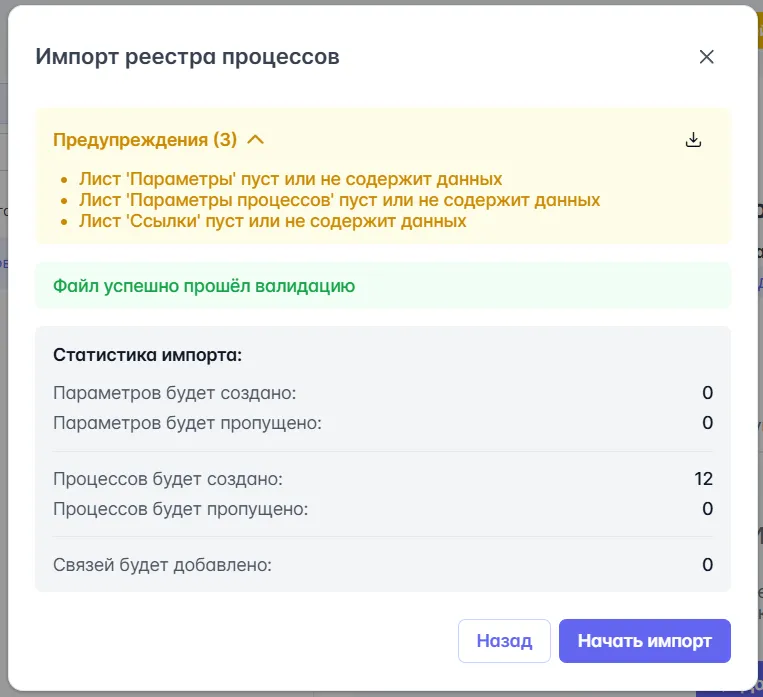Go back with the 'Назад' button

coord(504,641)
